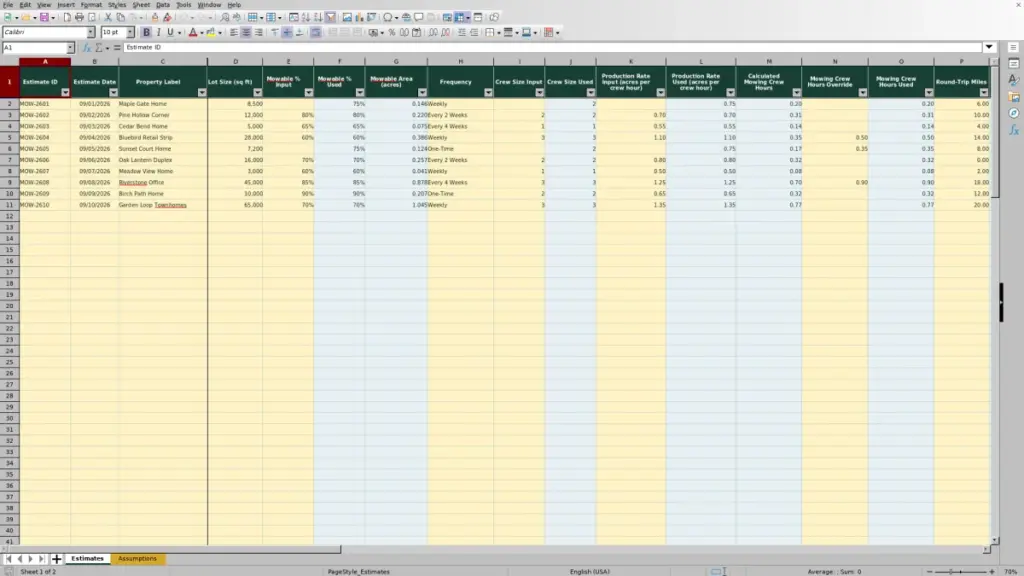1024x576 pixels.
Task: Open Property Label column filter dropdown
Action: (x=202, y=93)
